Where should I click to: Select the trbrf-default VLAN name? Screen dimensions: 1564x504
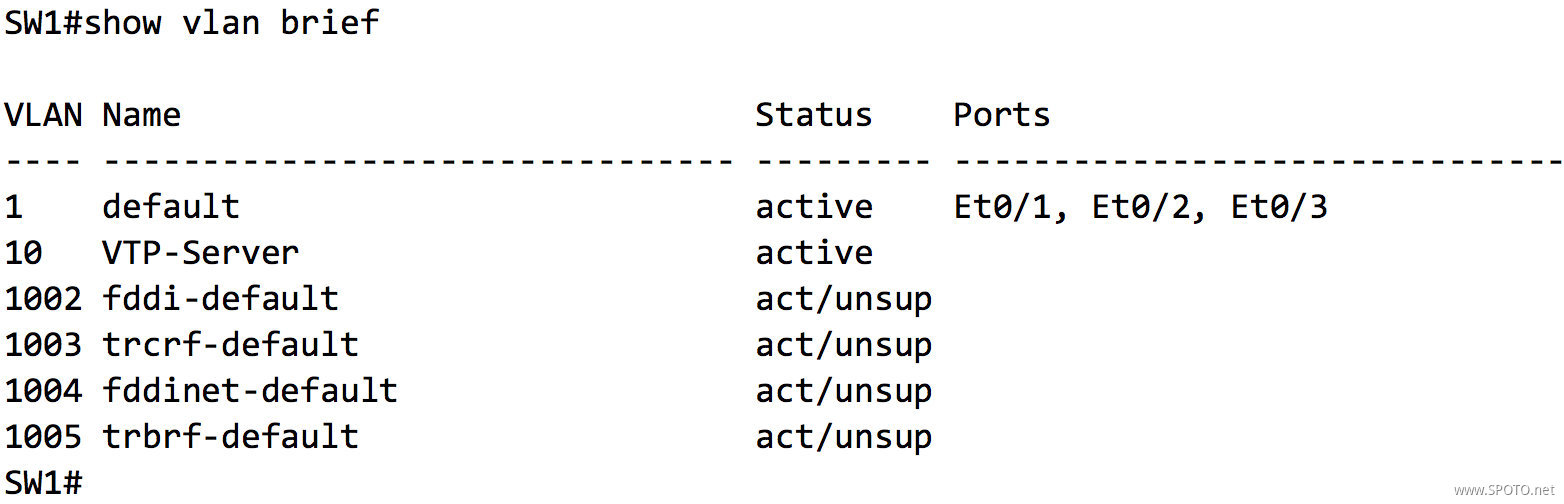pyautogui.click(x=230, y=437)
